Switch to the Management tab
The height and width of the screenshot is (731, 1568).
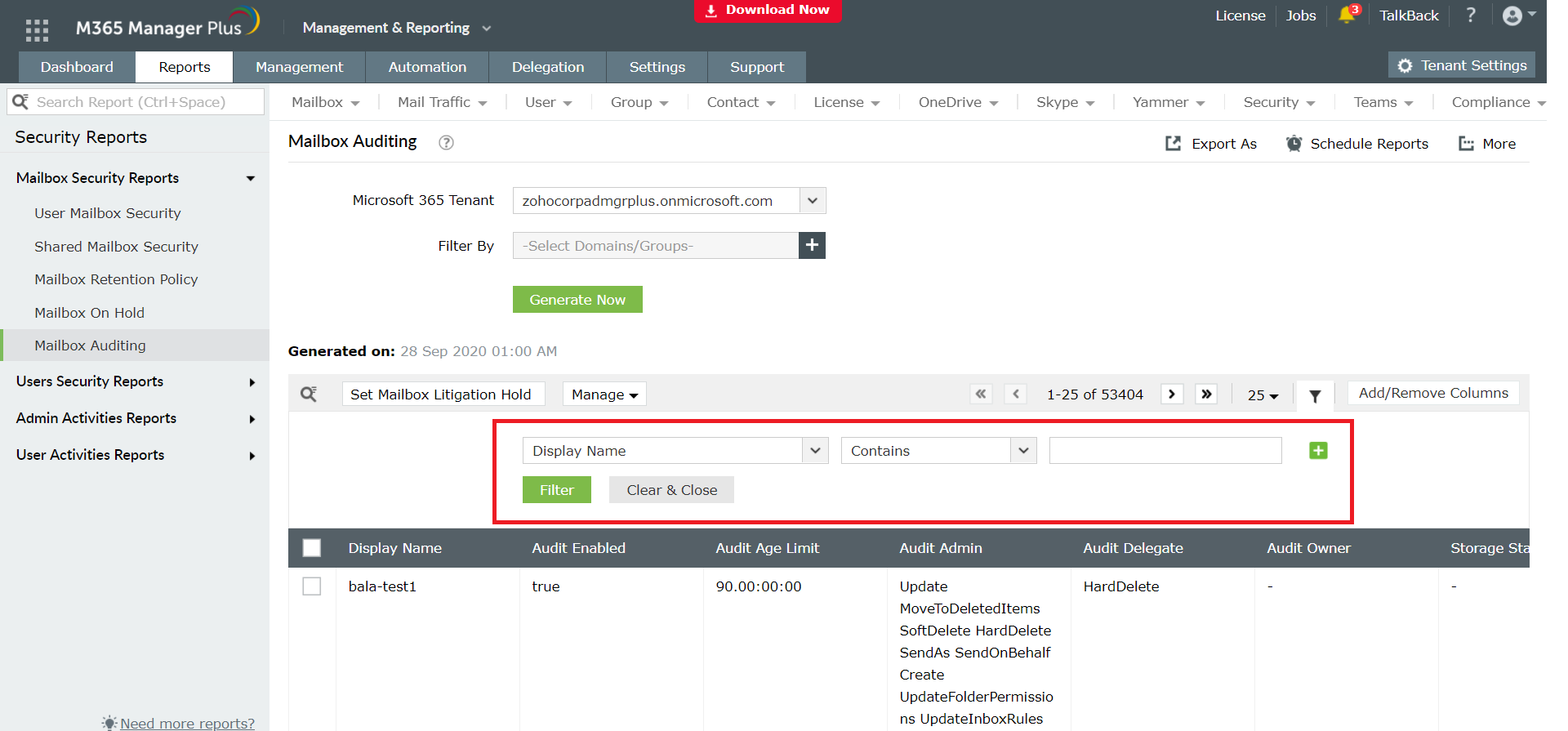299,67
